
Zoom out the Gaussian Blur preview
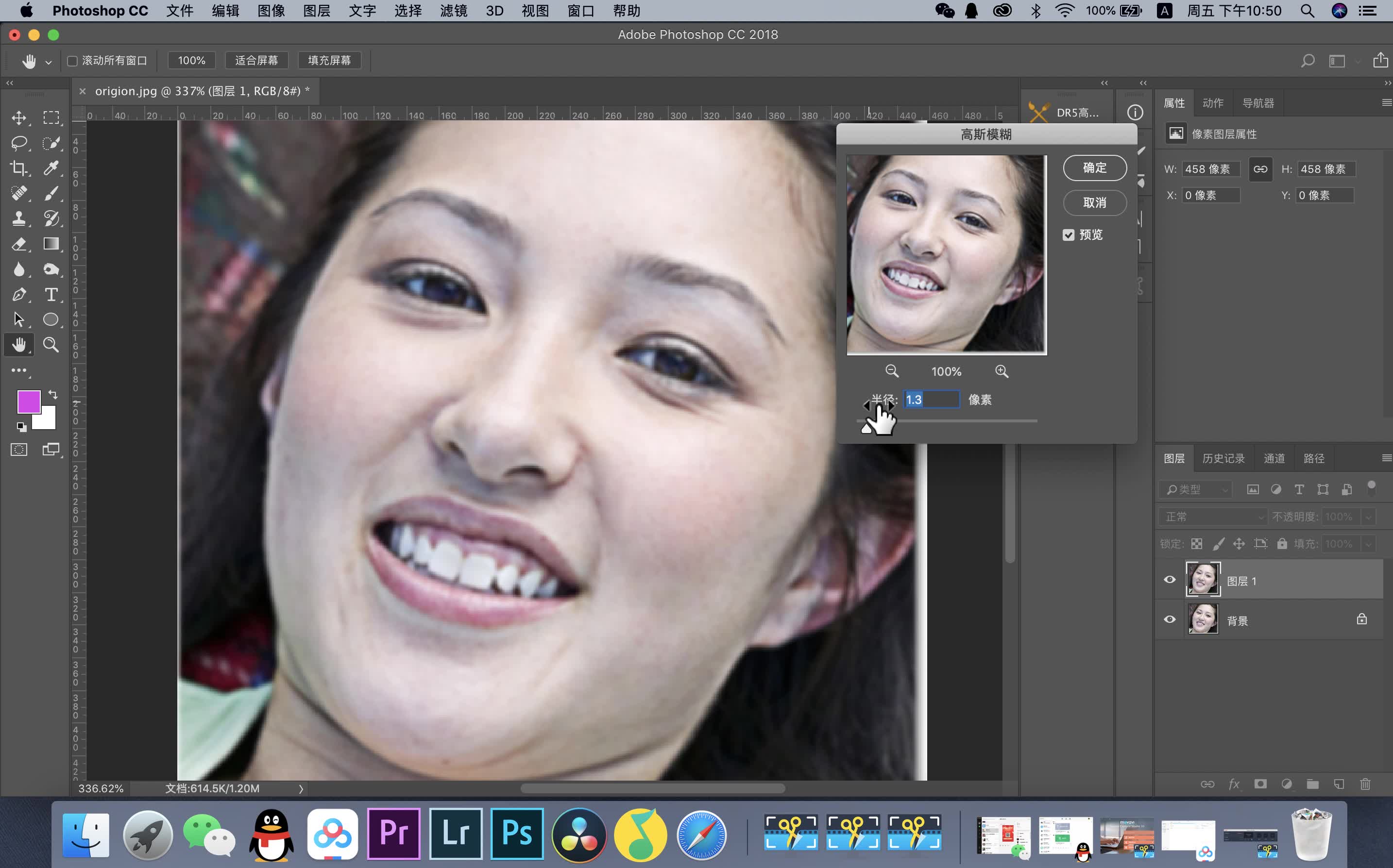tap(892, 371)
